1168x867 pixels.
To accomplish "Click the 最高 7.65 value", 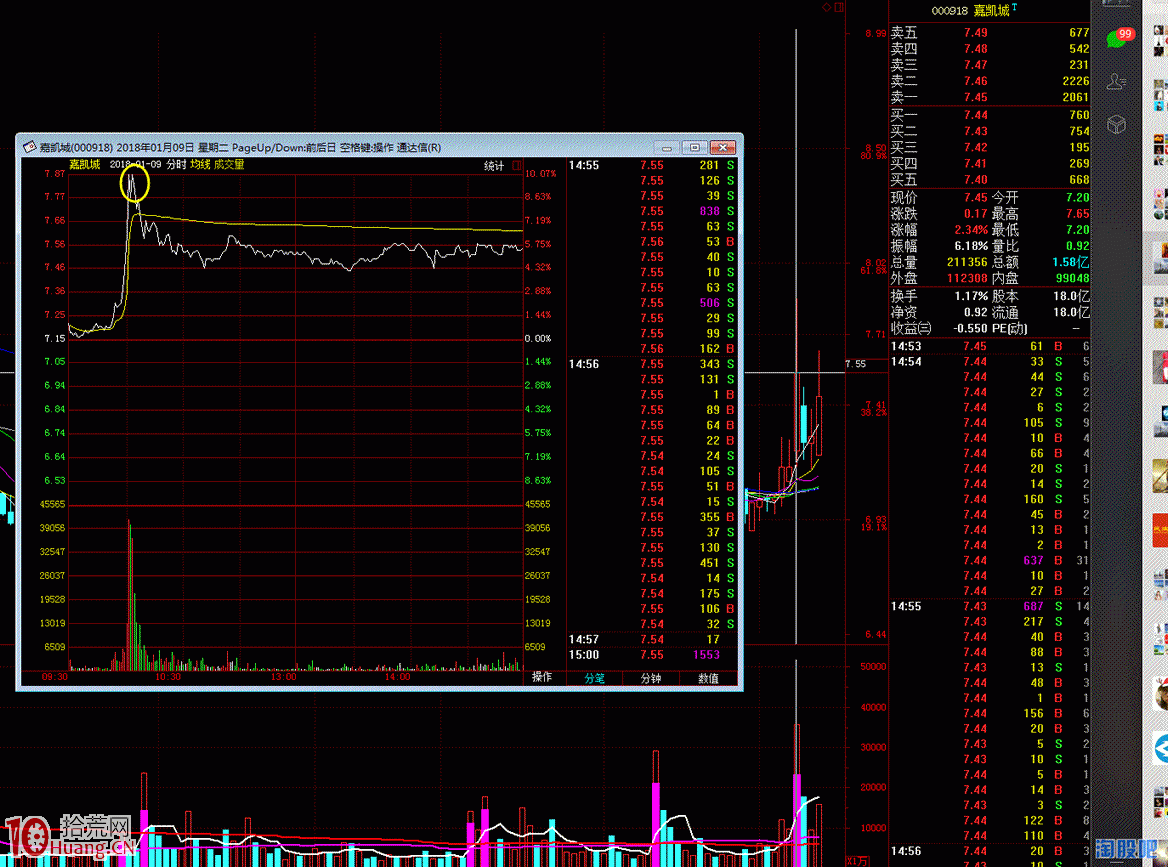I will (1077, 214).
